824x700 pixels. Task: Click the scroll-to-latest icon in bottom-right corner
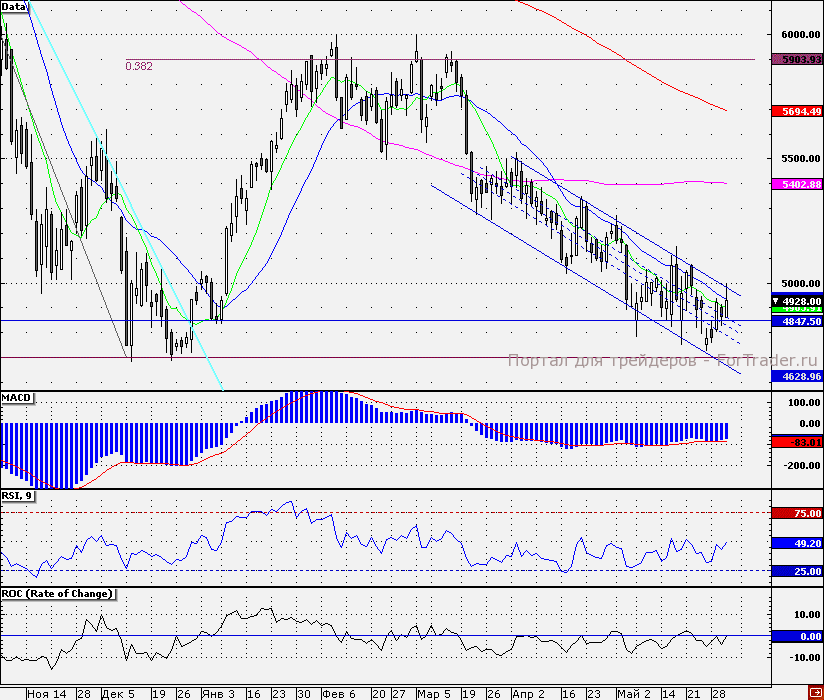(813, 693)
